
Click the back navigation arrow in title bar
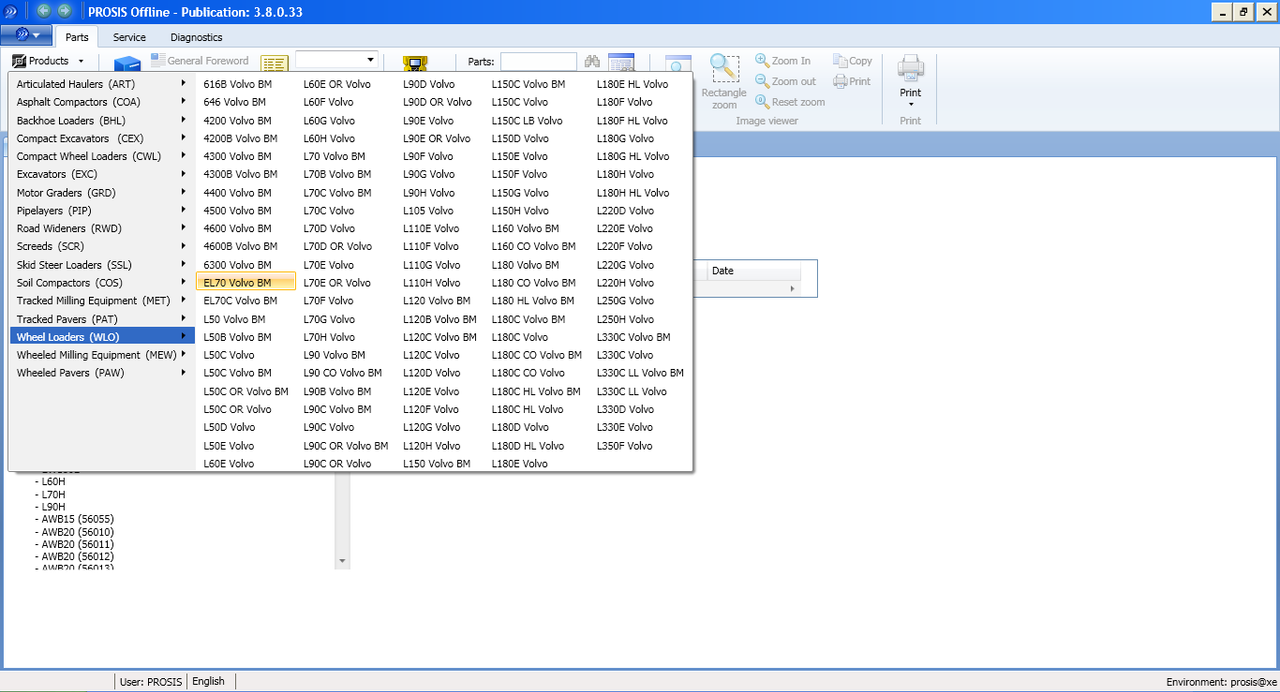point(43,10)
